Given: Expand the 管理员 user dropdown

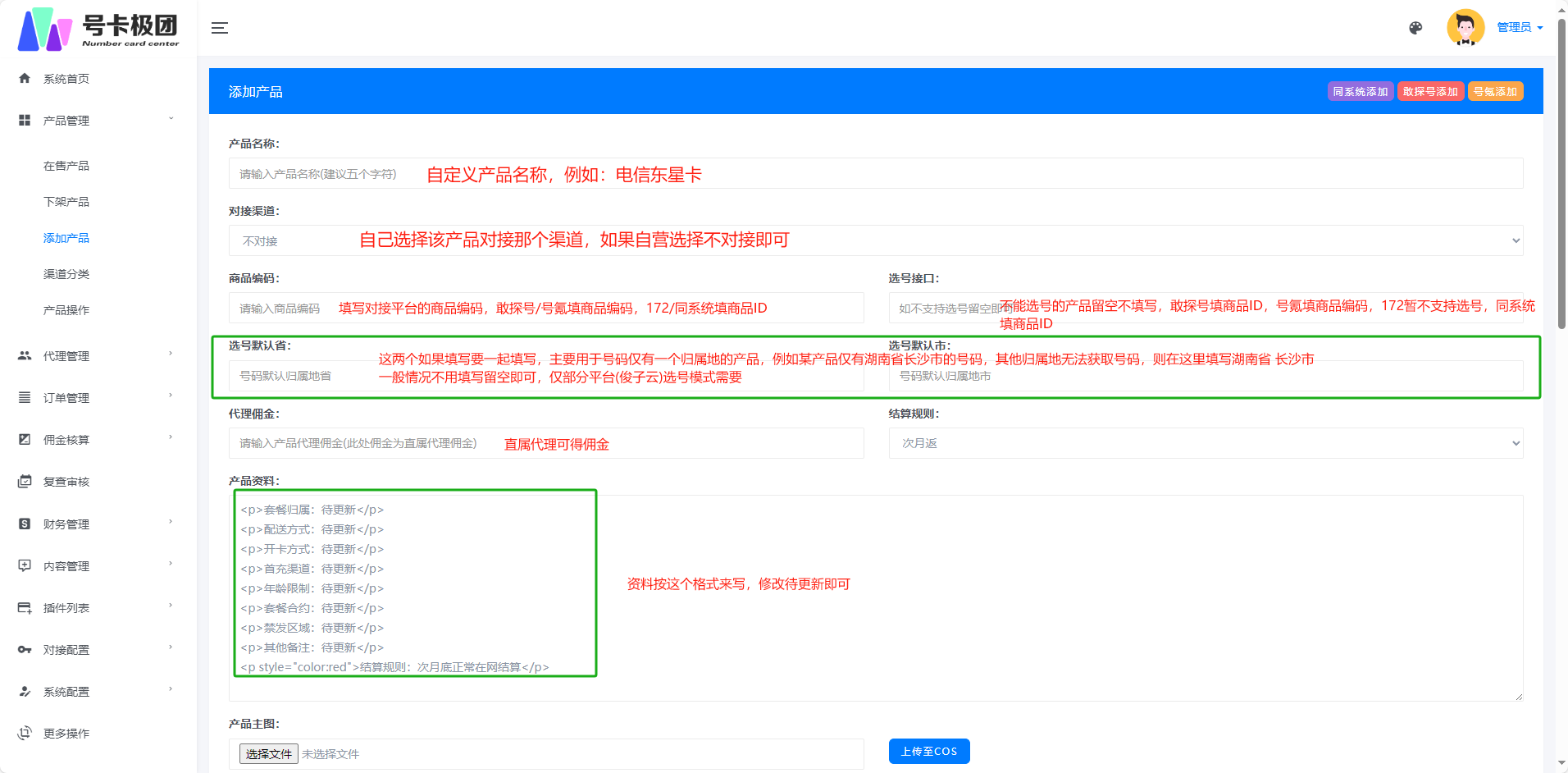Looking at the screenshot, I should pyautogui.click(x=1520, y=28).
